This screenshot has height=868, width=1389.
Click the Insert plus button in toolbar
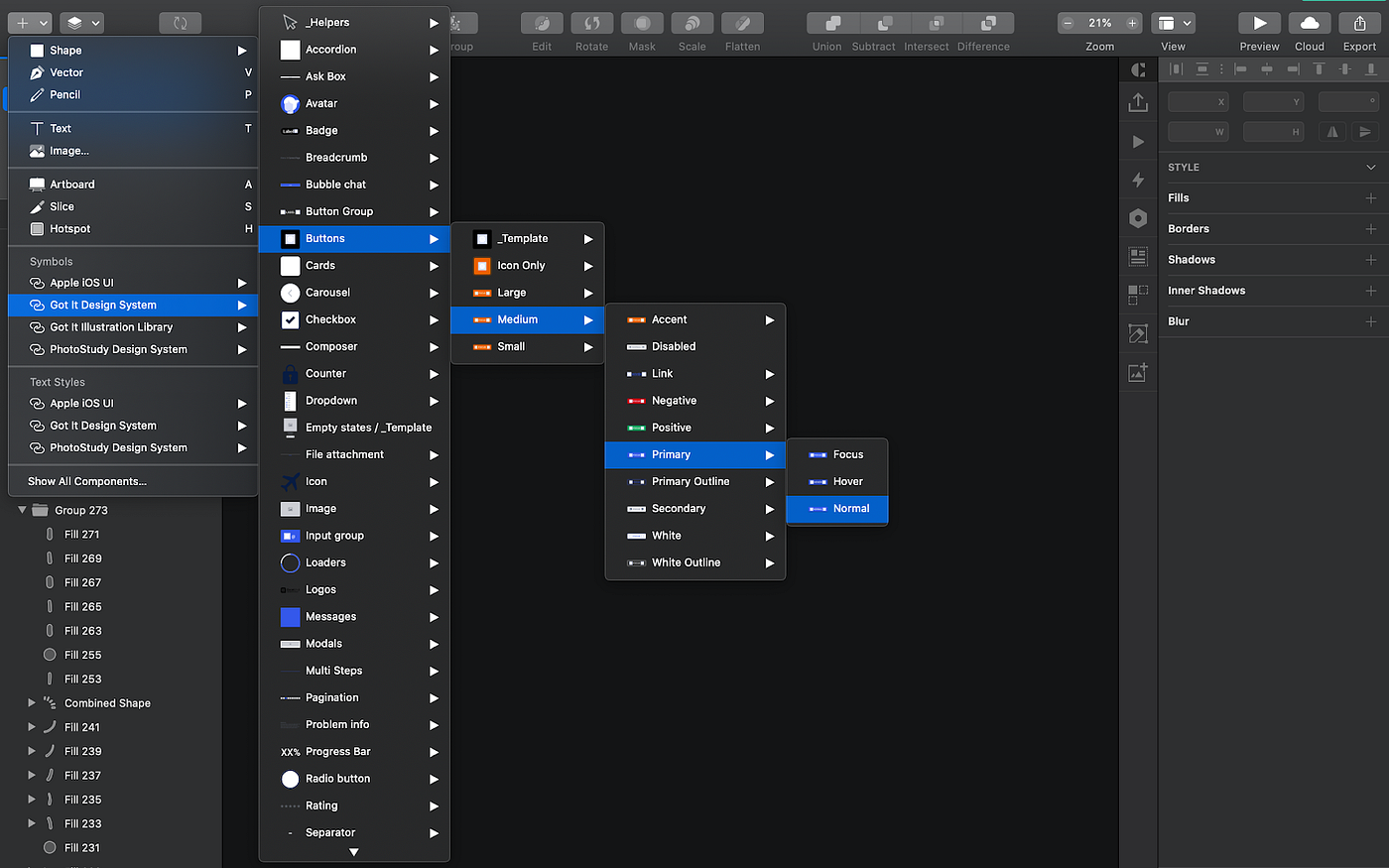30,22
